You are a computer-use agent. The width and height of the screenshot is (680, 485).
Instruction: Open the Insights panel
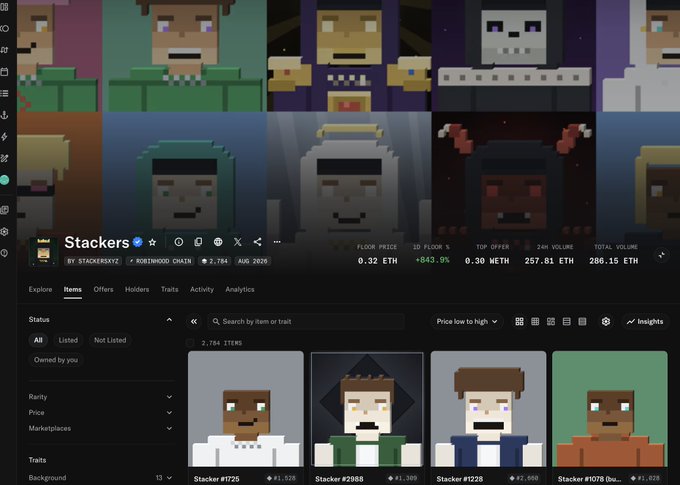(645, 321)
